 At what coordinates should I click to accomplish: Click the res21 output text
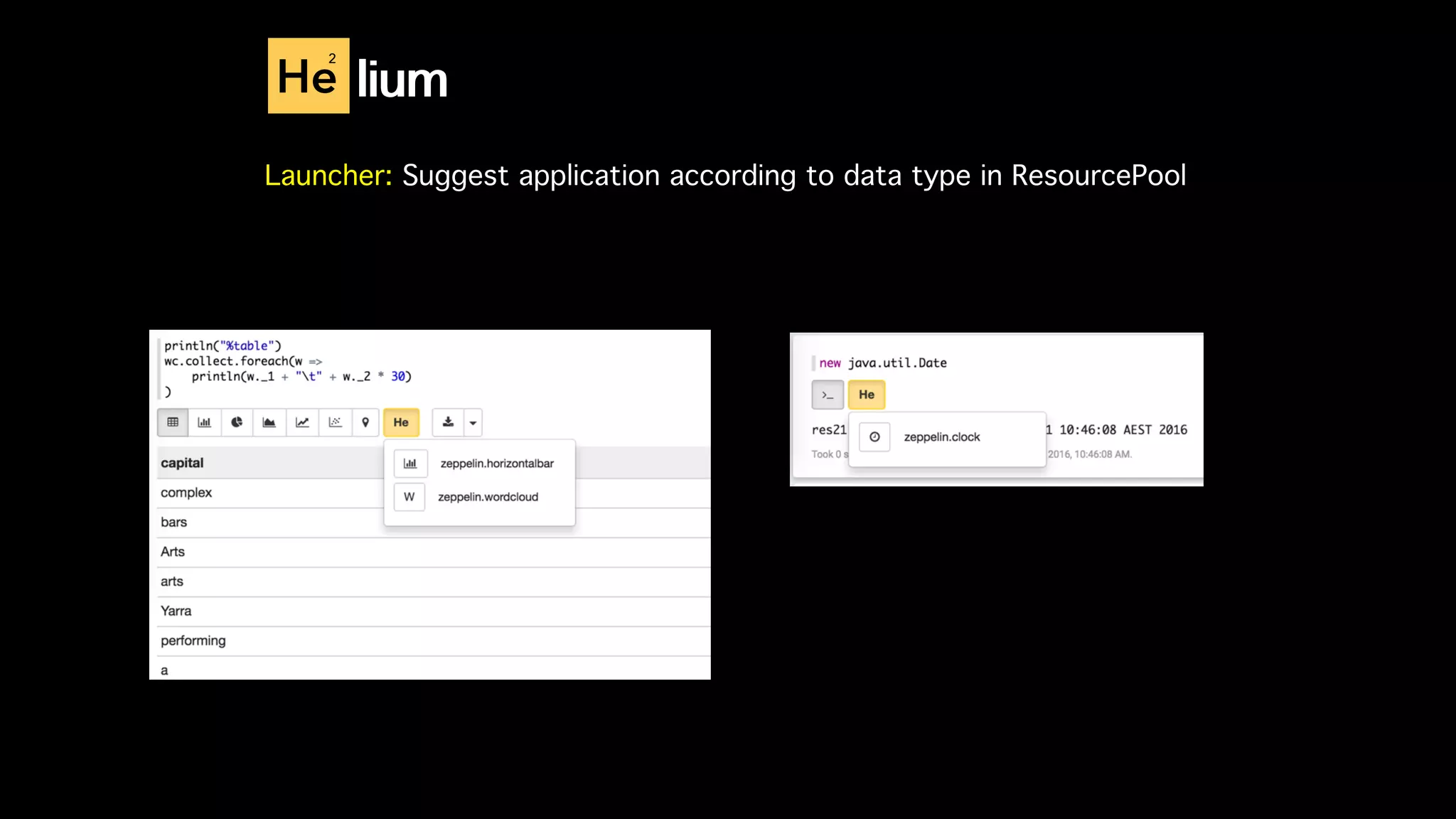point(829,429)
